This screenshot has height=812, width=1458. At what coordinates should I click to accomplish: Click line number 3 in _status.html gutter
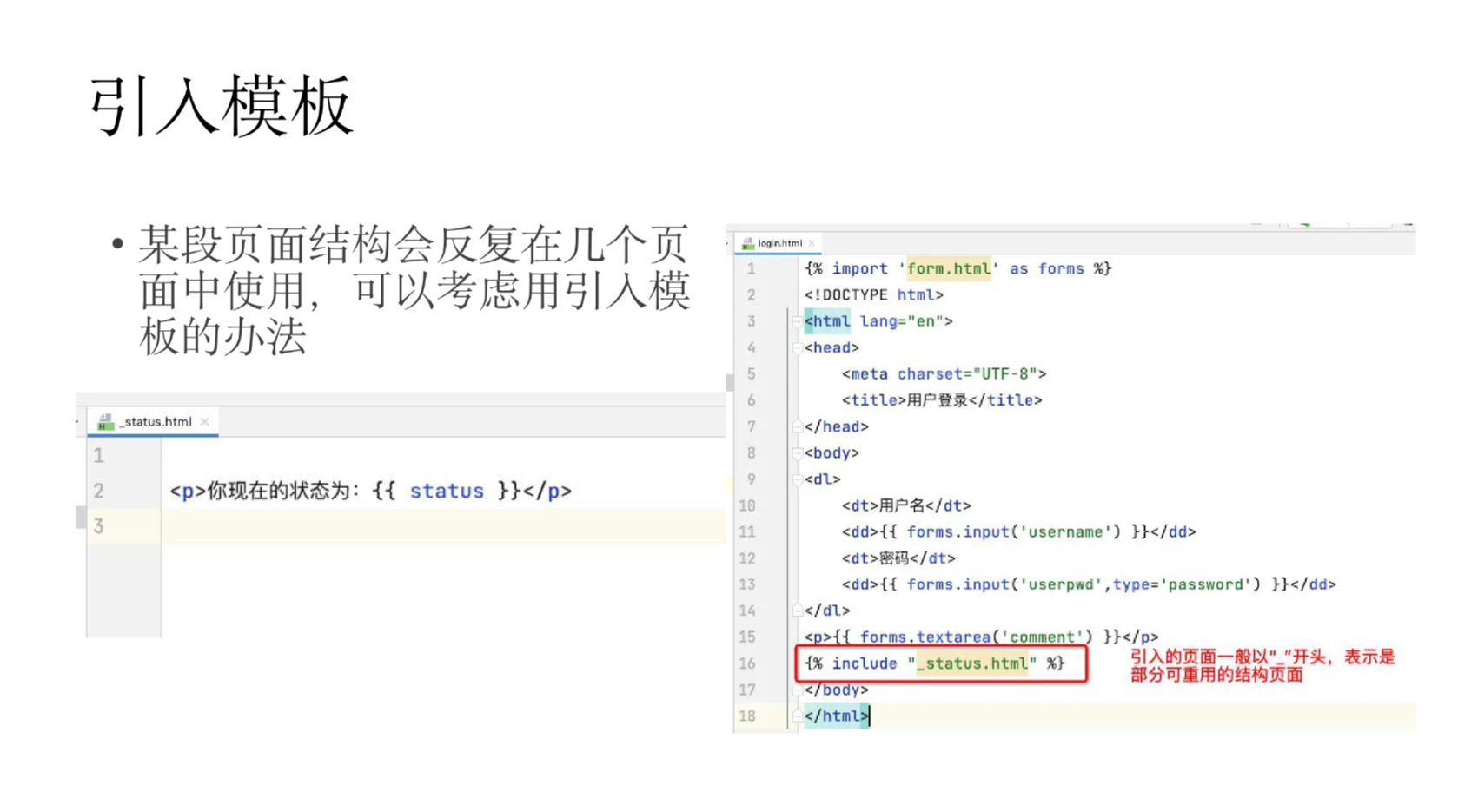click(99, 526)
